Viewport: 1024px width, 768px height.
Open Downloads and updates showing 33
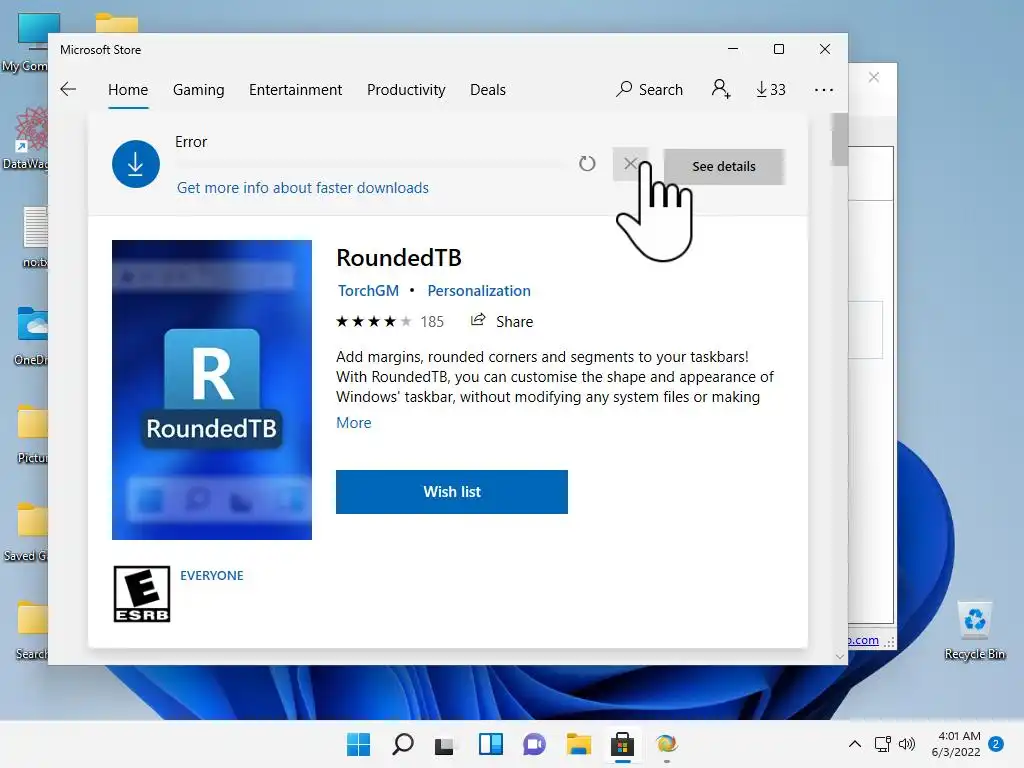click(771, 89)
